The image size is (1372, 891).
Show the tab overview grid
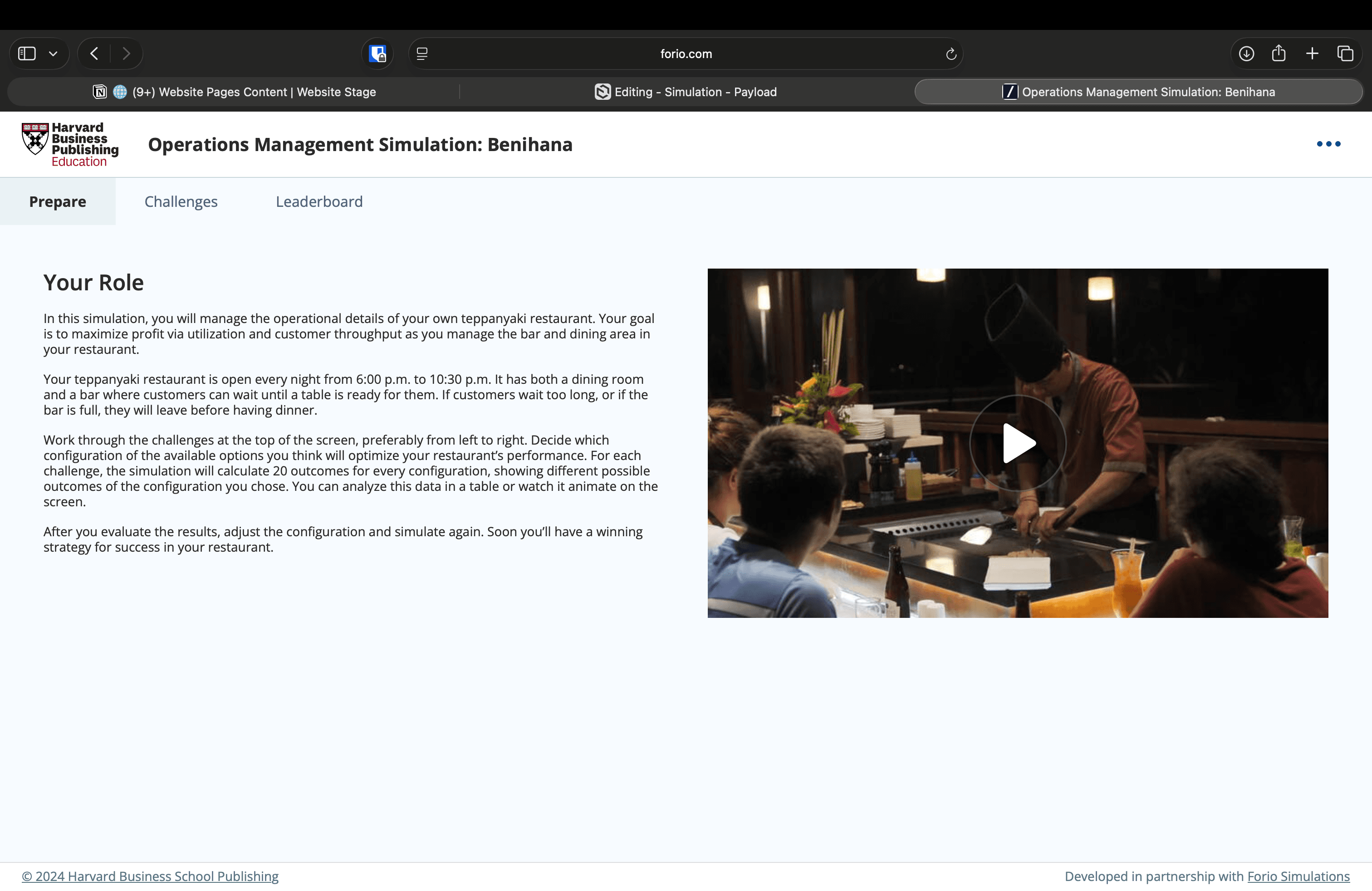[x=1345, y=54]
